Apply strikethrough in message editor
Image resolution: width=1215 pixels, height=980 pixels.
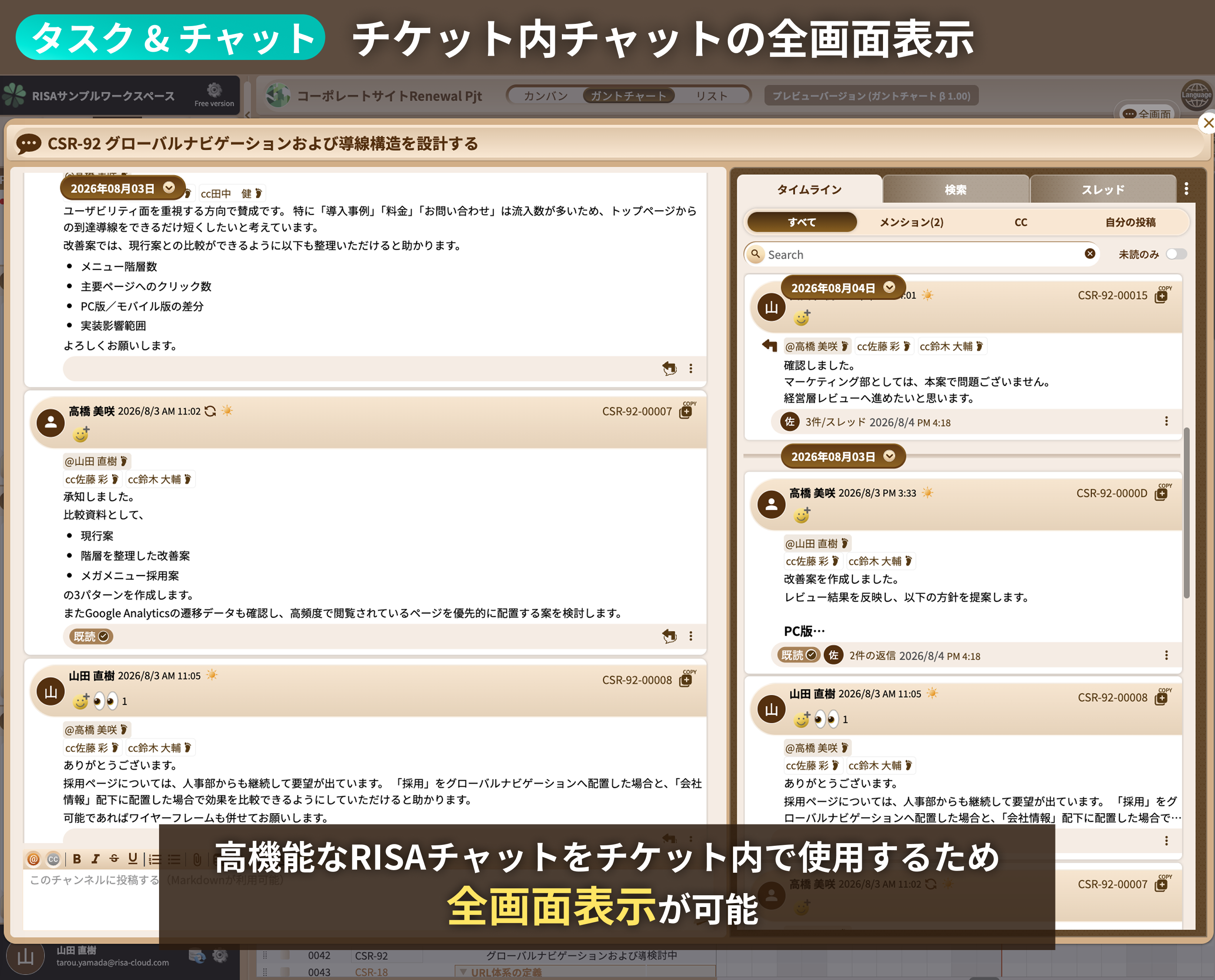(114, 859)
